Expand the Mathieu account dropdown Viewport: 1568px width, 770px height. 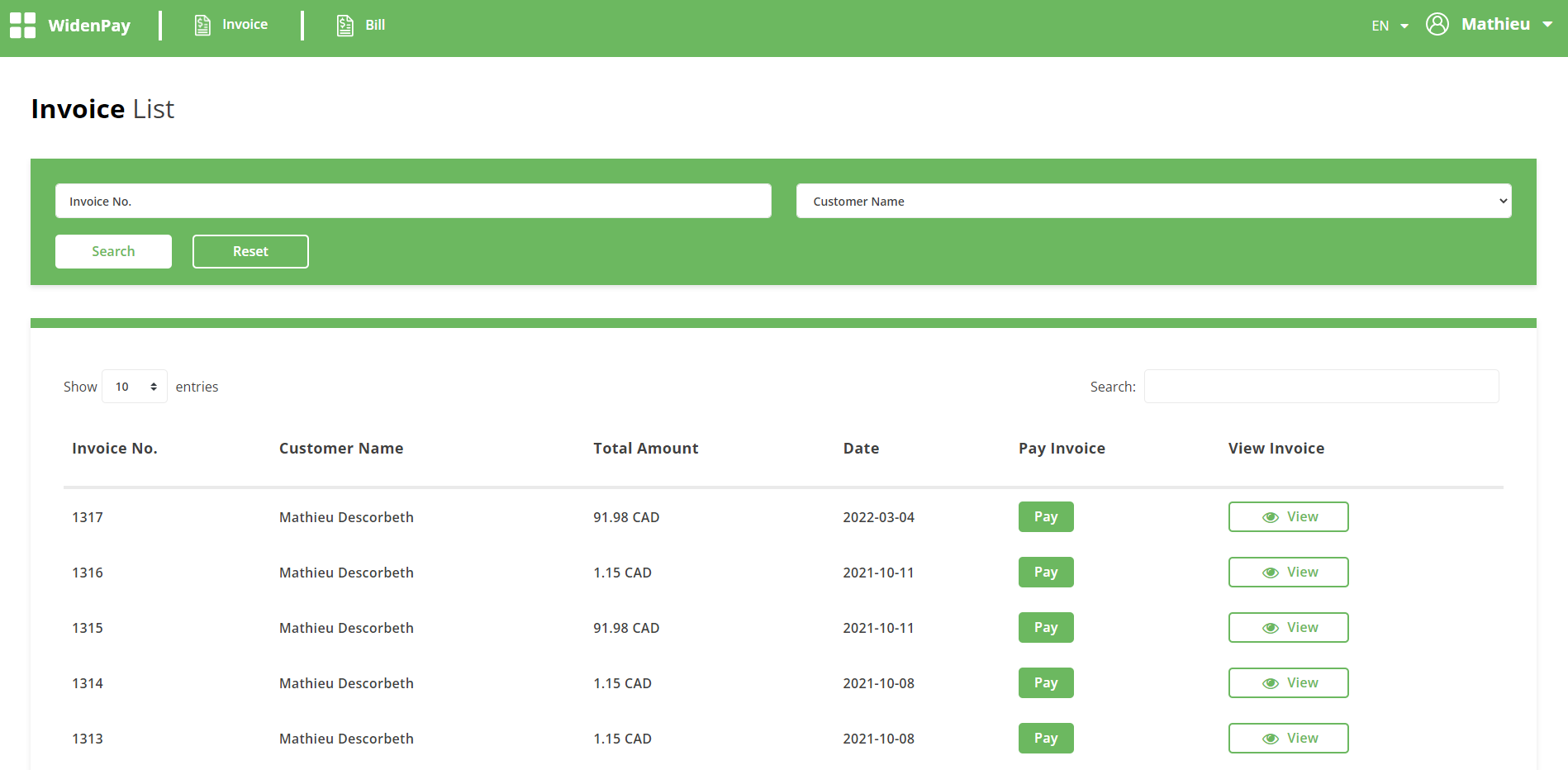click(x=1498, y=24)
